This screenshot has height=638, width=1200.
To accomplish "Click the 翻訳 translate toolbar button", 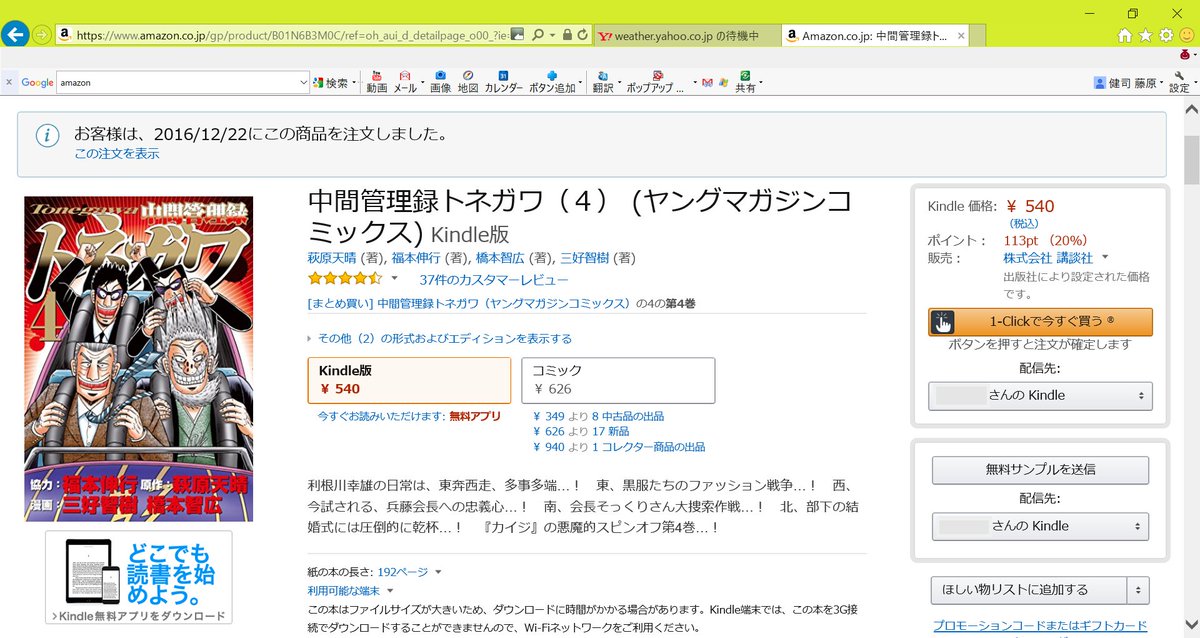I will click(602, 82).
